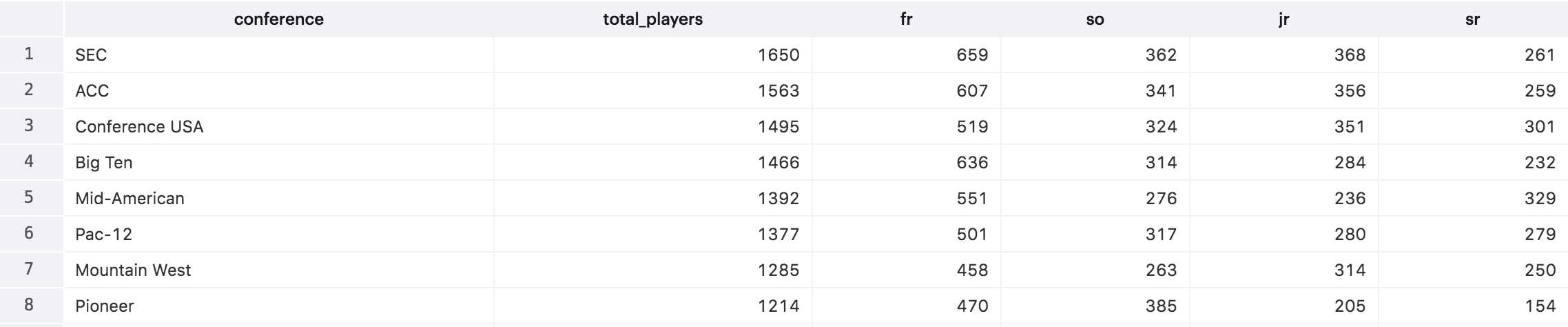Click the 1285 total for Mountain West

tap(652, 270)
